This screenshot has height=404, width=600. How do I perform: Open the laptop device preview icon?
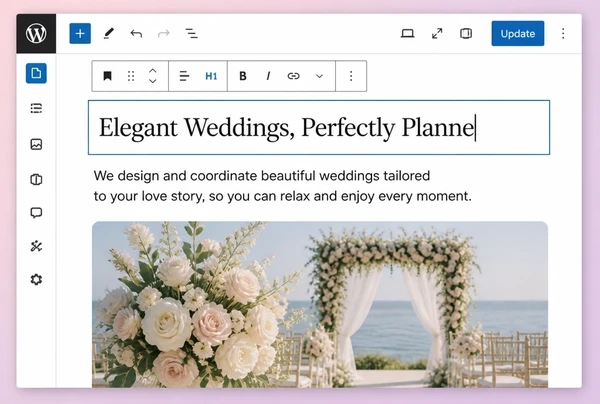point(408,34)
